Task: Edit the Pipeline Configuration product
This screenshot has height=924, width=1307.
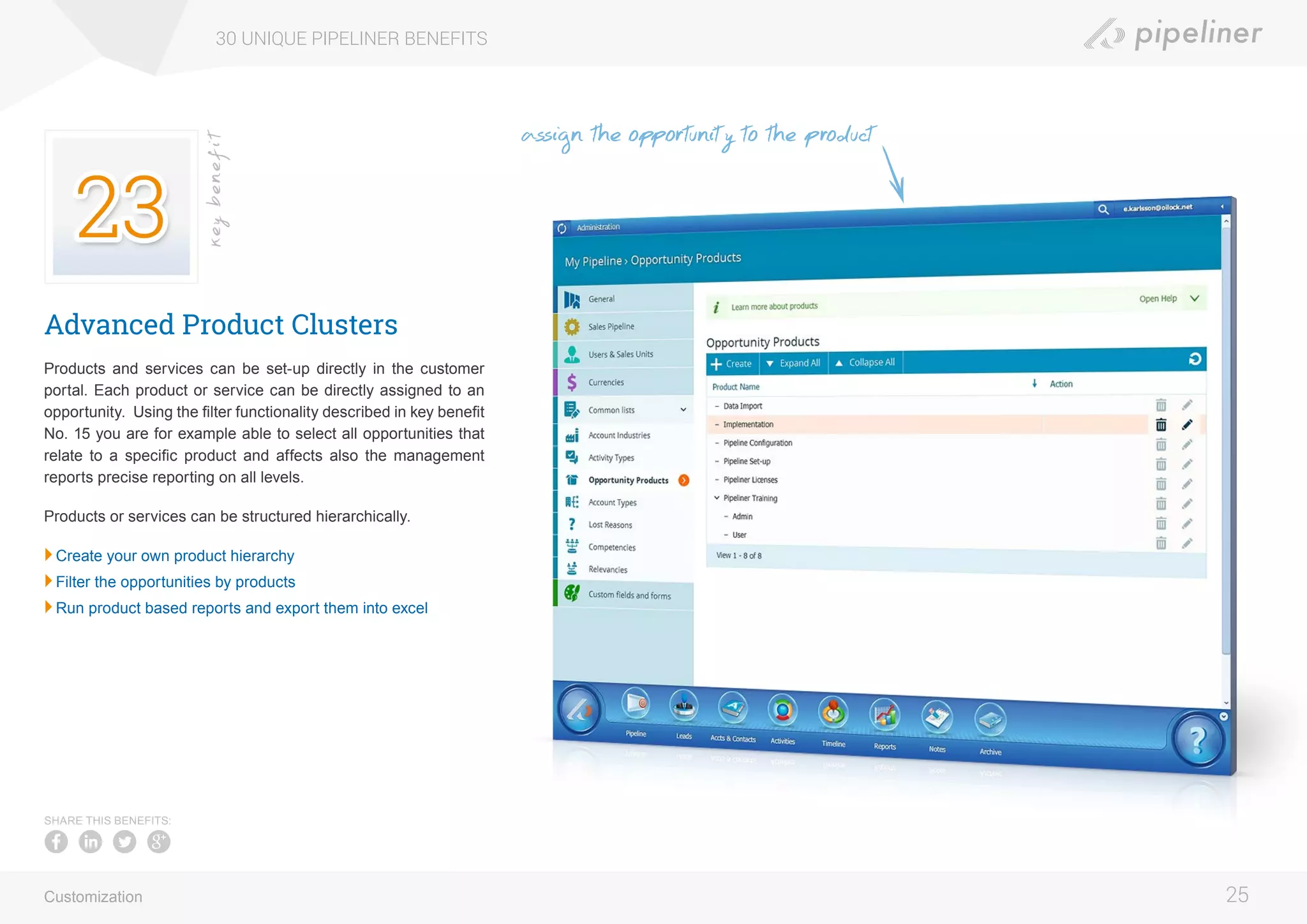Action: [1187, 444]
